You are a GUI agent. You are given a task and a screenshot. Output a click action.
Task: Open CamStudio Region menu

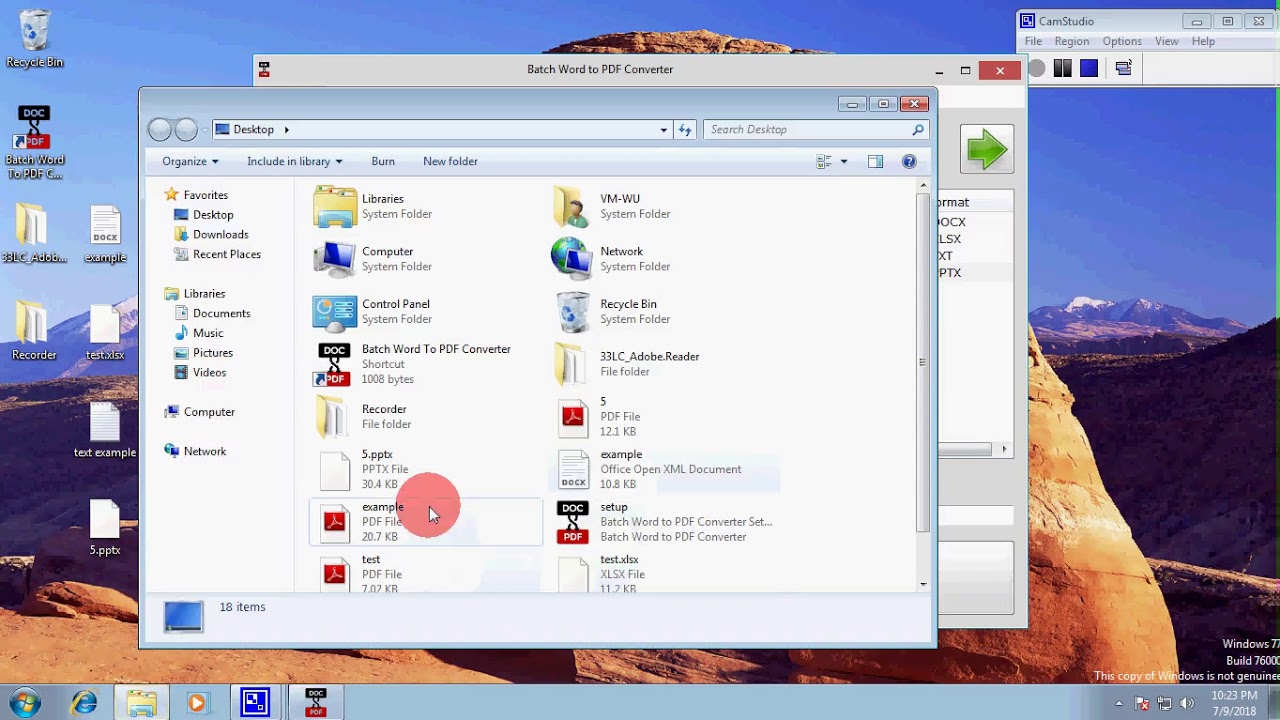(x=1071, y=41)
